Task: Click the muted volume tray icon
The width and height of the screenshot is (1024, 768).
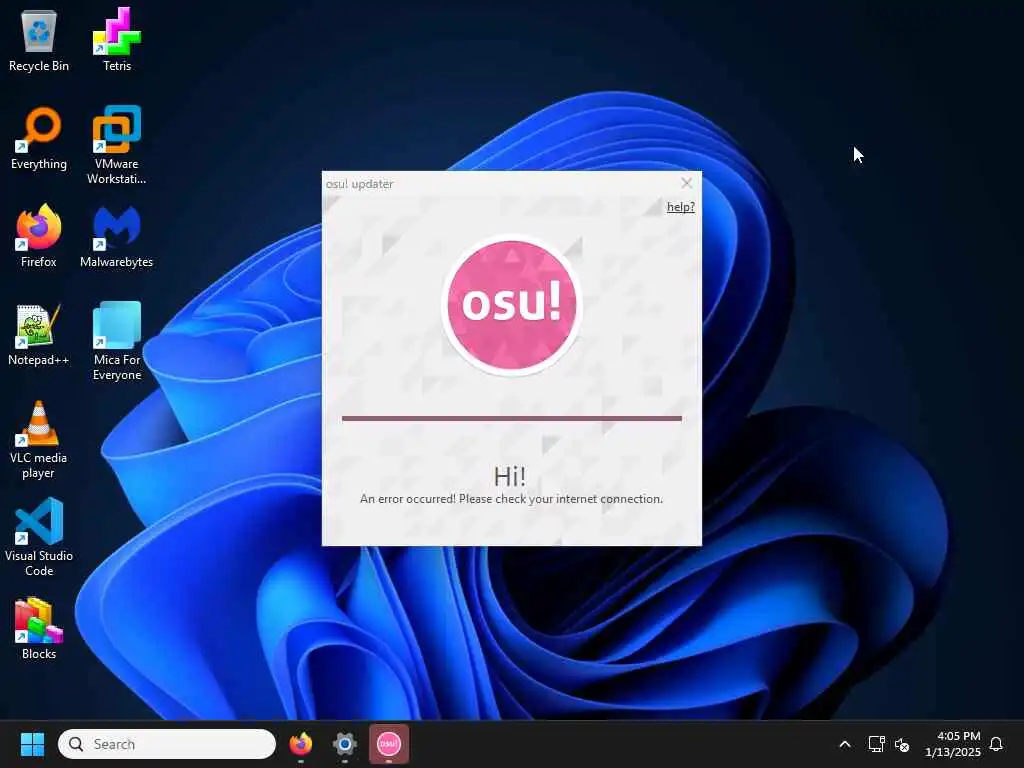Action: (x=902, y=744)
